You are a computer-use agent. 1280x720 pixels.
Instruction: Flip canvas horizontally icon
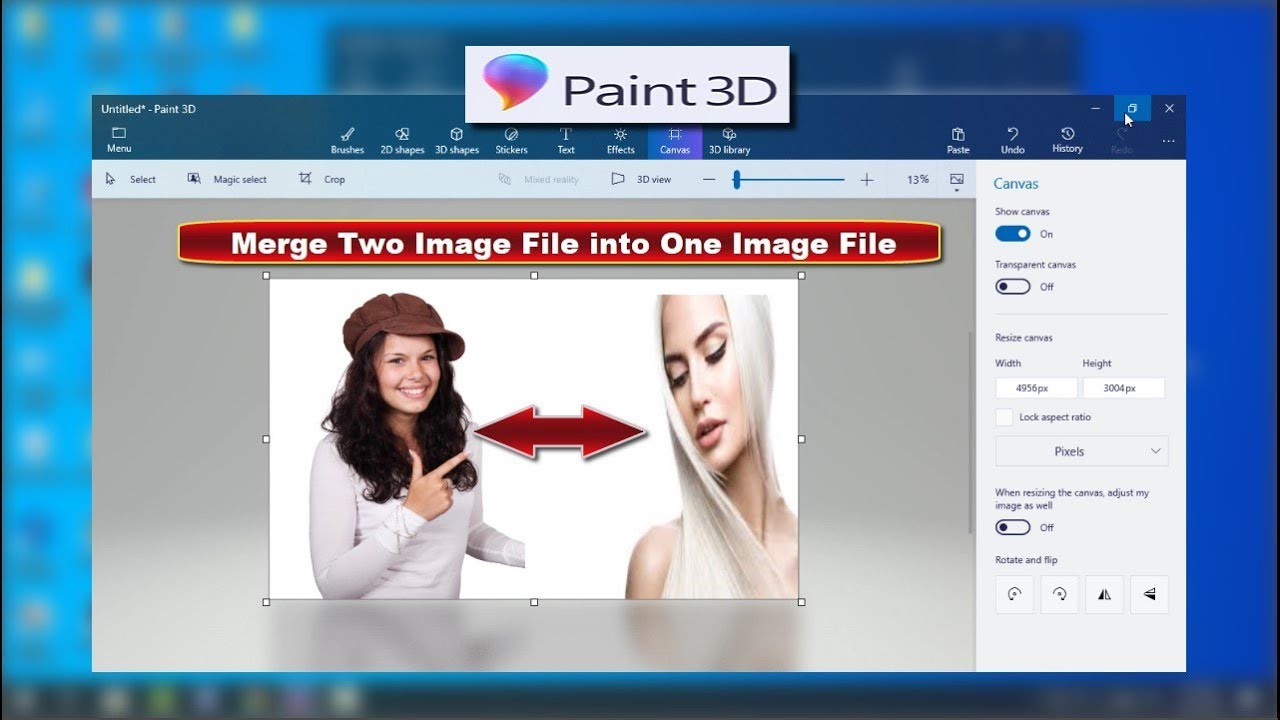pyautogui.click(x=1105, y=594)
